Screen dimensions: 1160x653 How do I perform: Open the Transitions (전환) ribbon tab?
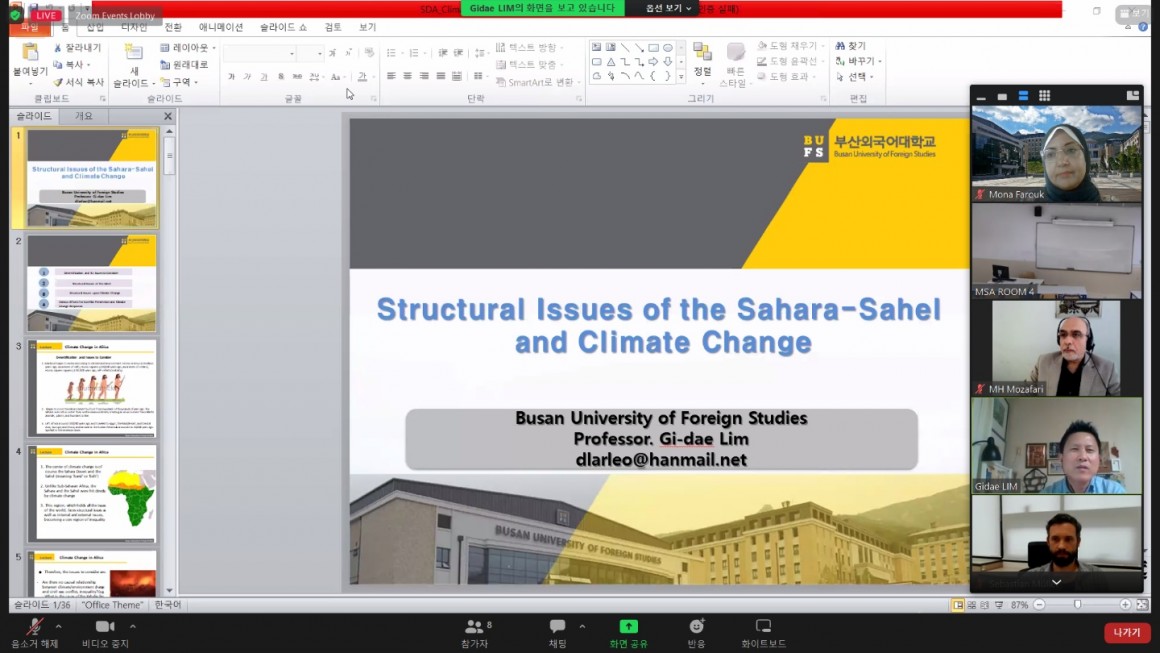point(173,27)
